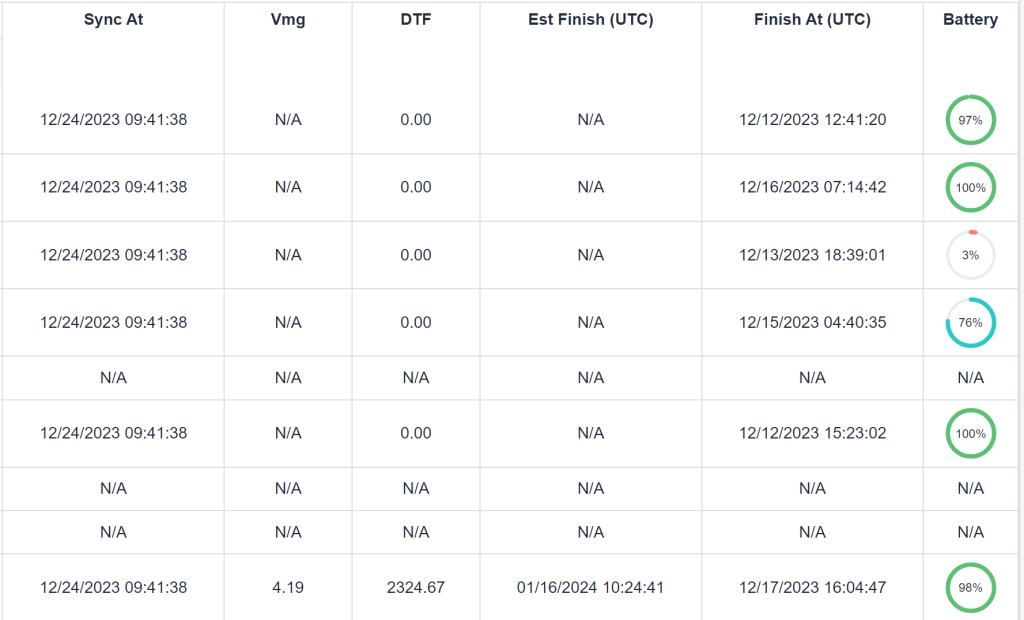The height and width of the screenshot is (620, 1024).
Task: Click est finish 01/16/2024 10:24:41
Action: (590, 587)
